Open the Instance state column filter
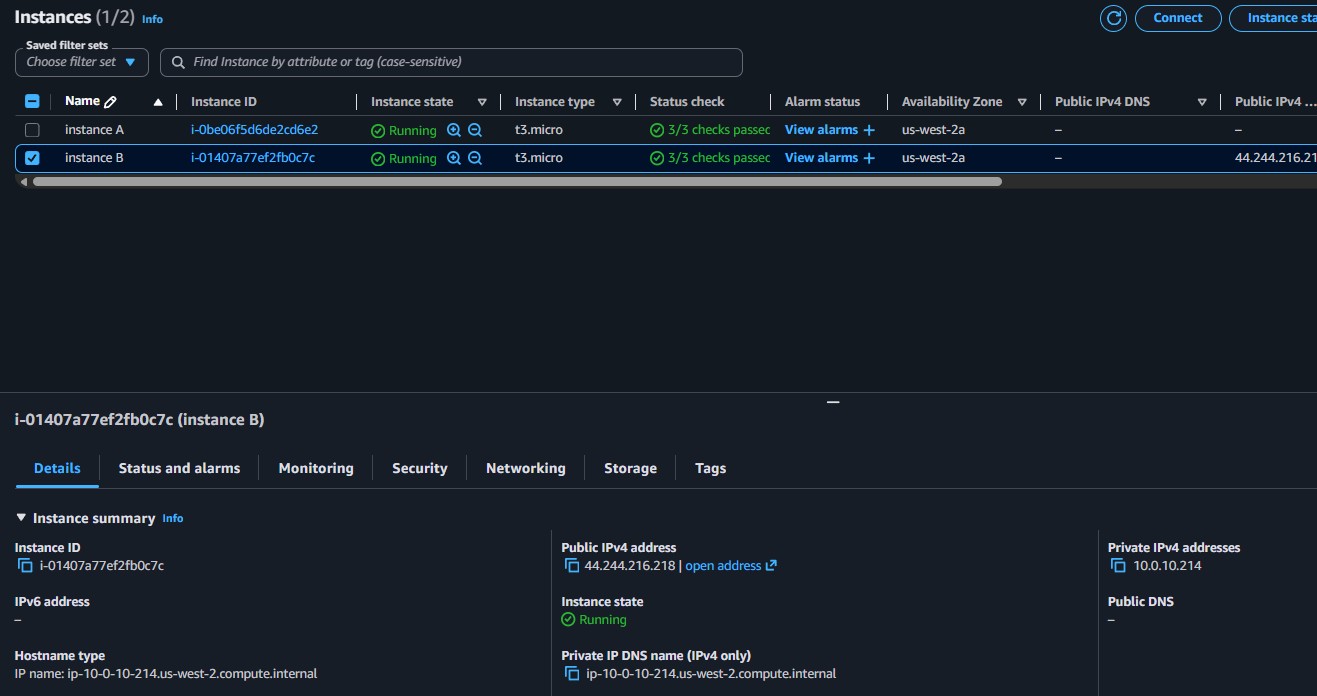Viewport: 1317px width, 696px height. click(482, 101)
